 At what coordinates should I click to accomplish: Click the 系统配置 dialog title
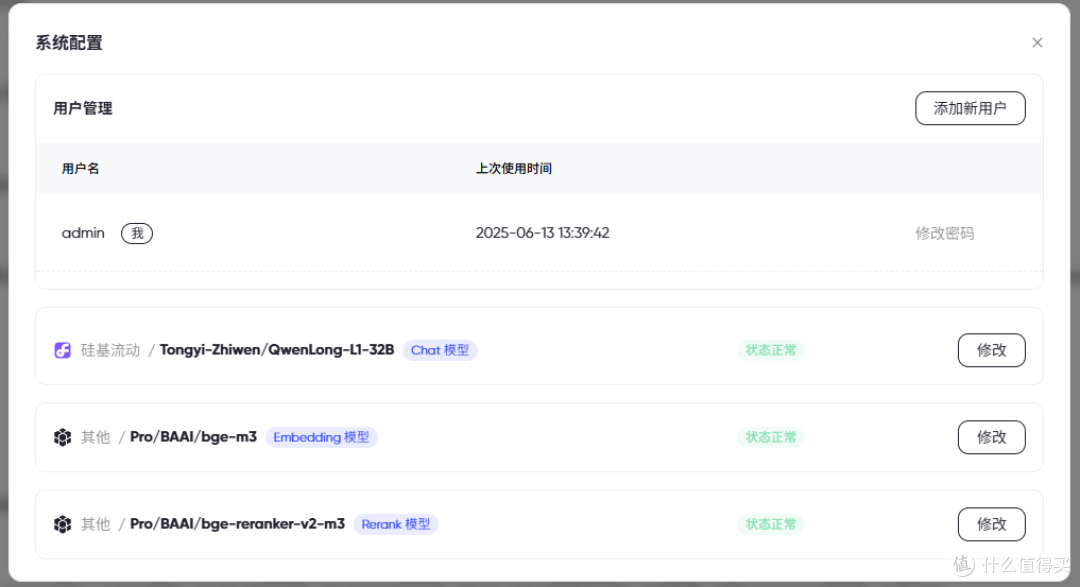coord(69,43)
